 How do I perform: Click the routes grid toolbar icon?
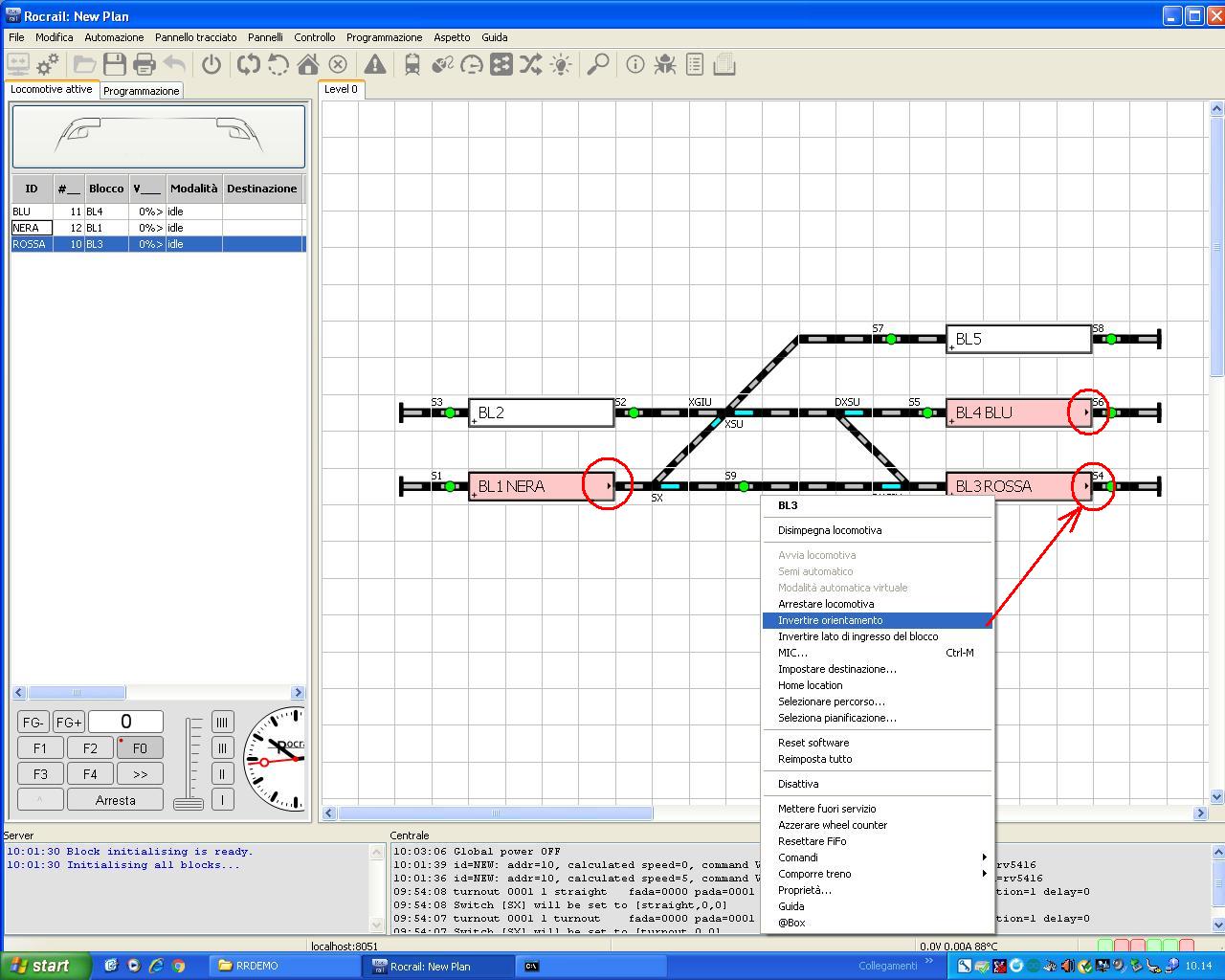(501, 64)
